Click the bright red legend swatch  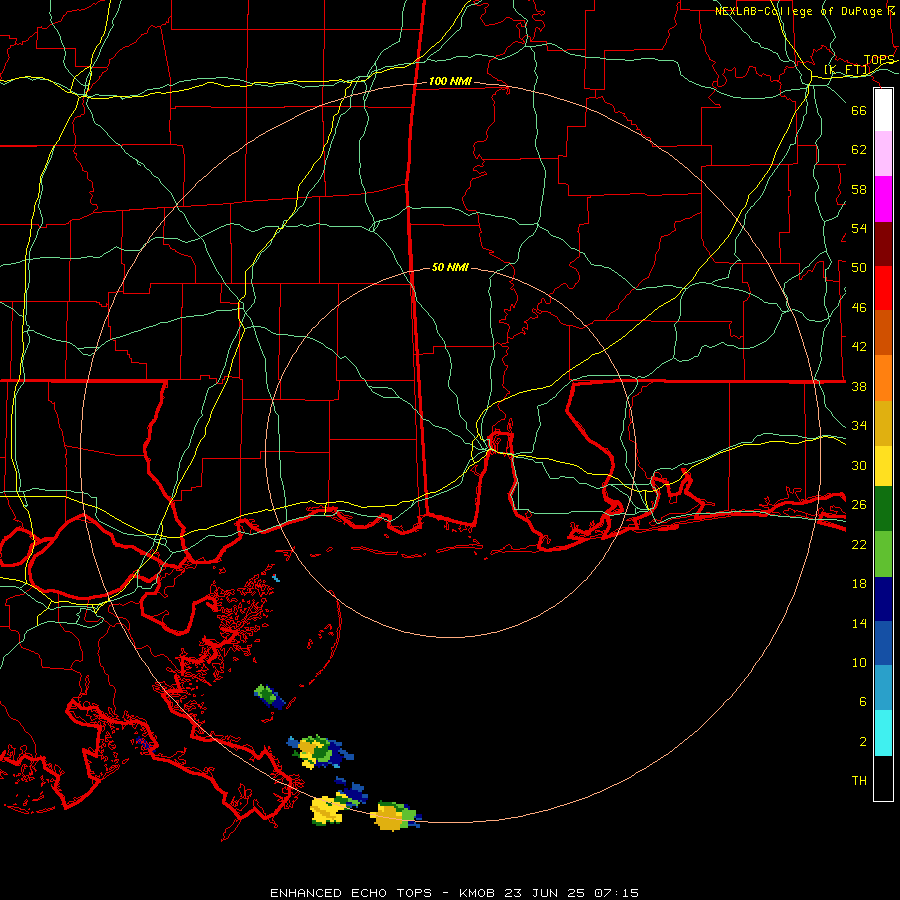pyautogui.click(x=883, y=288)
